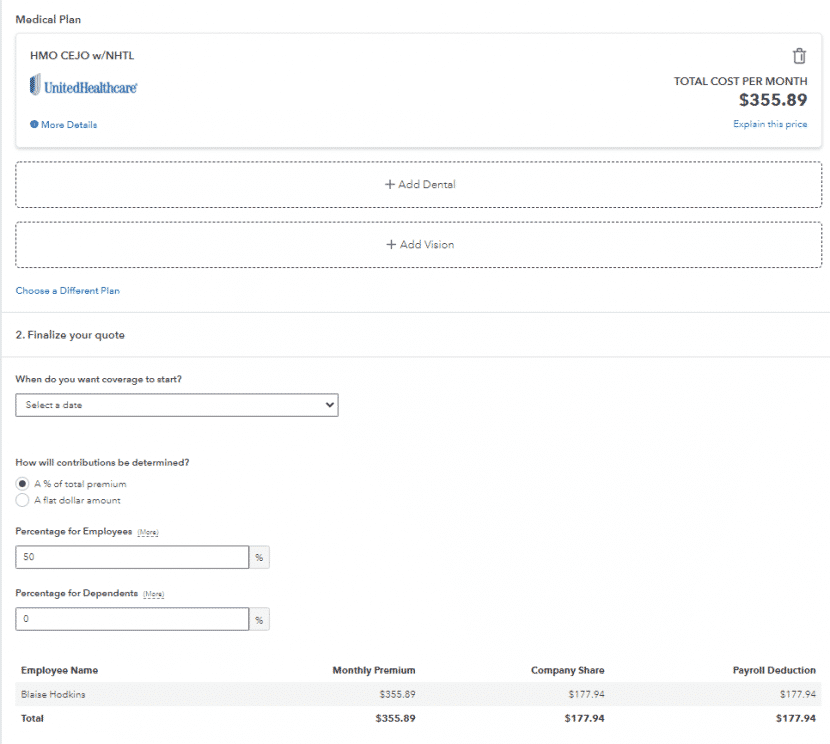Click the Payroll Deduction column header
830x744 pixels.
(774, 670)
